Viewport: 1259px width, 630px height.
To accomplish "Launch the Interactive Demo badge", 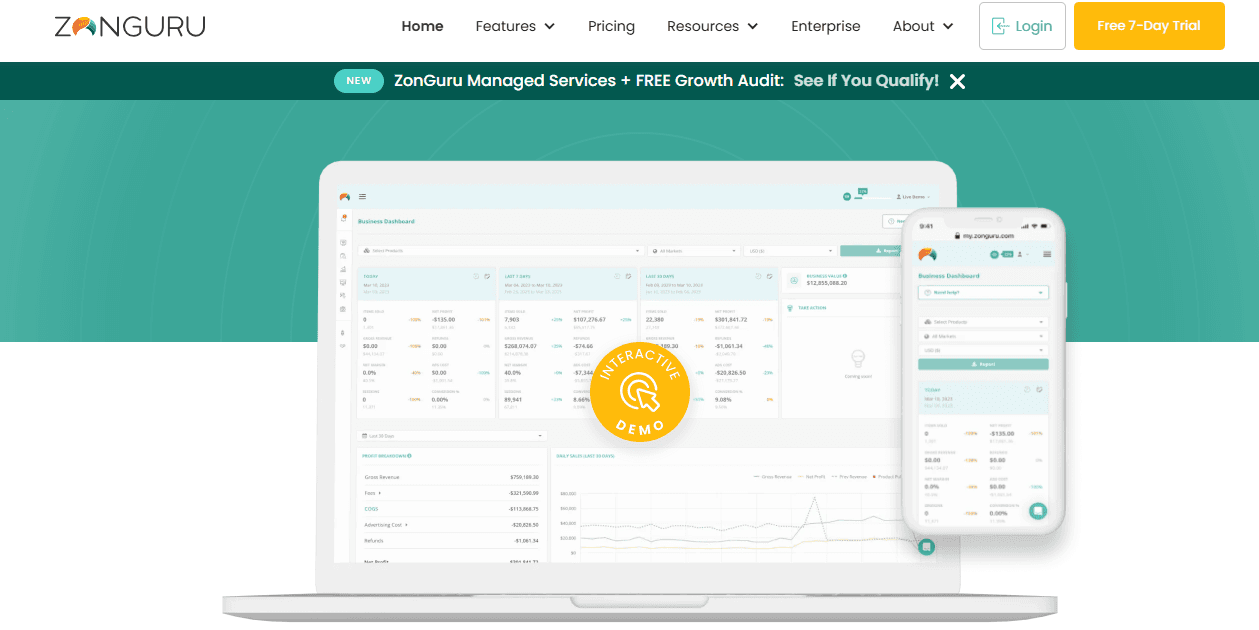I will click(640, 392).
